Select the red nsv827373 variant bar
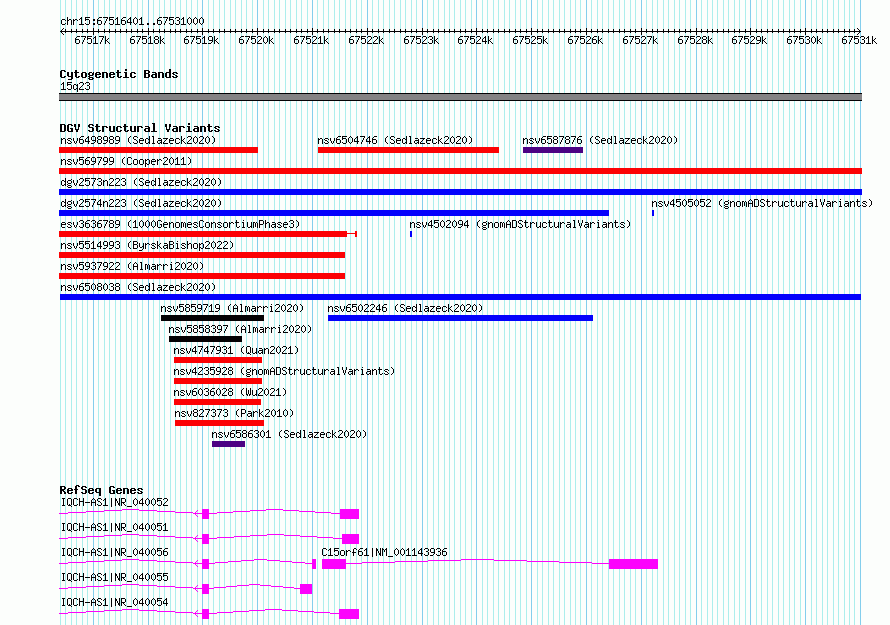This screenshot has height=625, width=890. [x=219, y=423]
